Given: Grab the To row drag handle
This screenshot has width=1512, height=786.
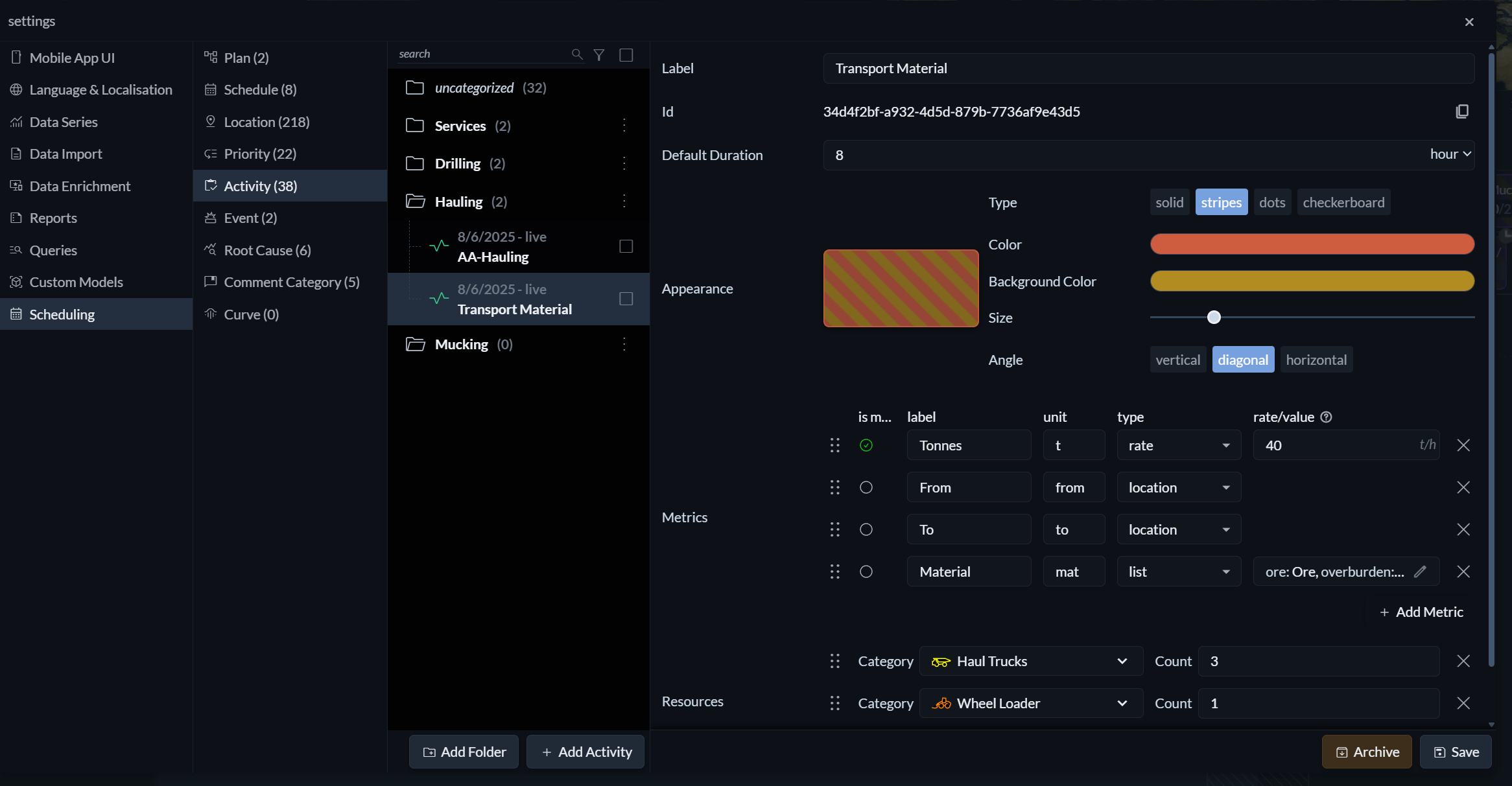Looking at the screenshot, I should (x=835, y=529).
